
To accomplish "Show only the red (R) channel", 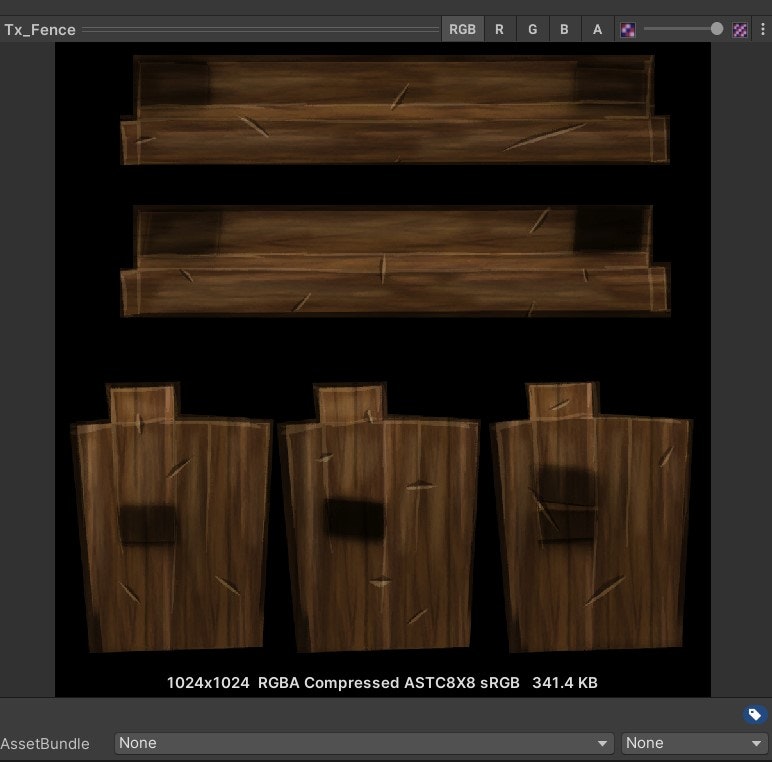I will tap(499, 30).
